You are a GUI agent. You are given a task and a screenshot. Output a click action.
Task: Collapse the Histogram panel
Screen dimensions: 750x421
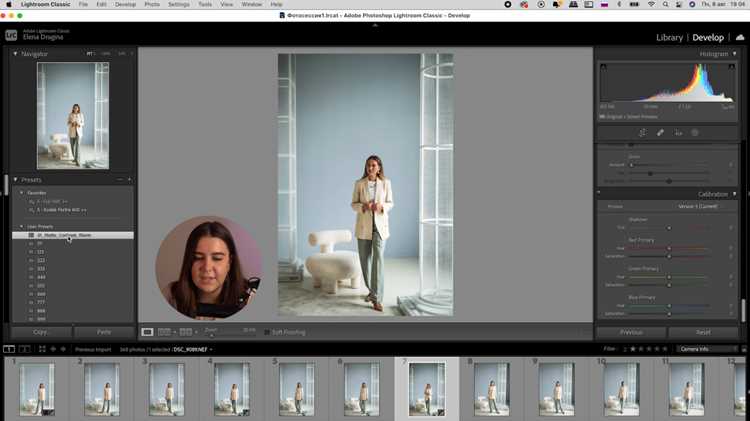click(735, 54)
